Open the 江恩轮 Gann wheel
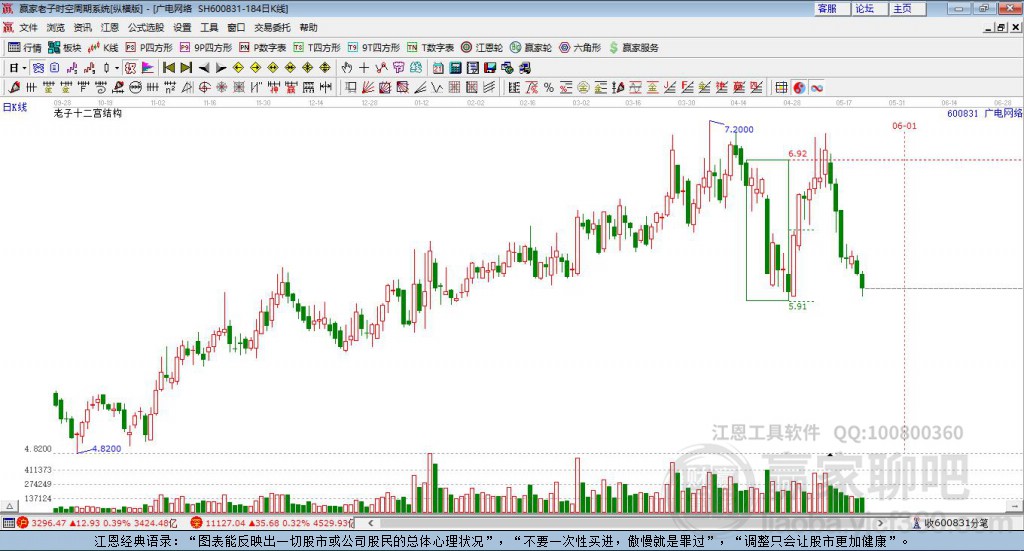 coord(481,48)
